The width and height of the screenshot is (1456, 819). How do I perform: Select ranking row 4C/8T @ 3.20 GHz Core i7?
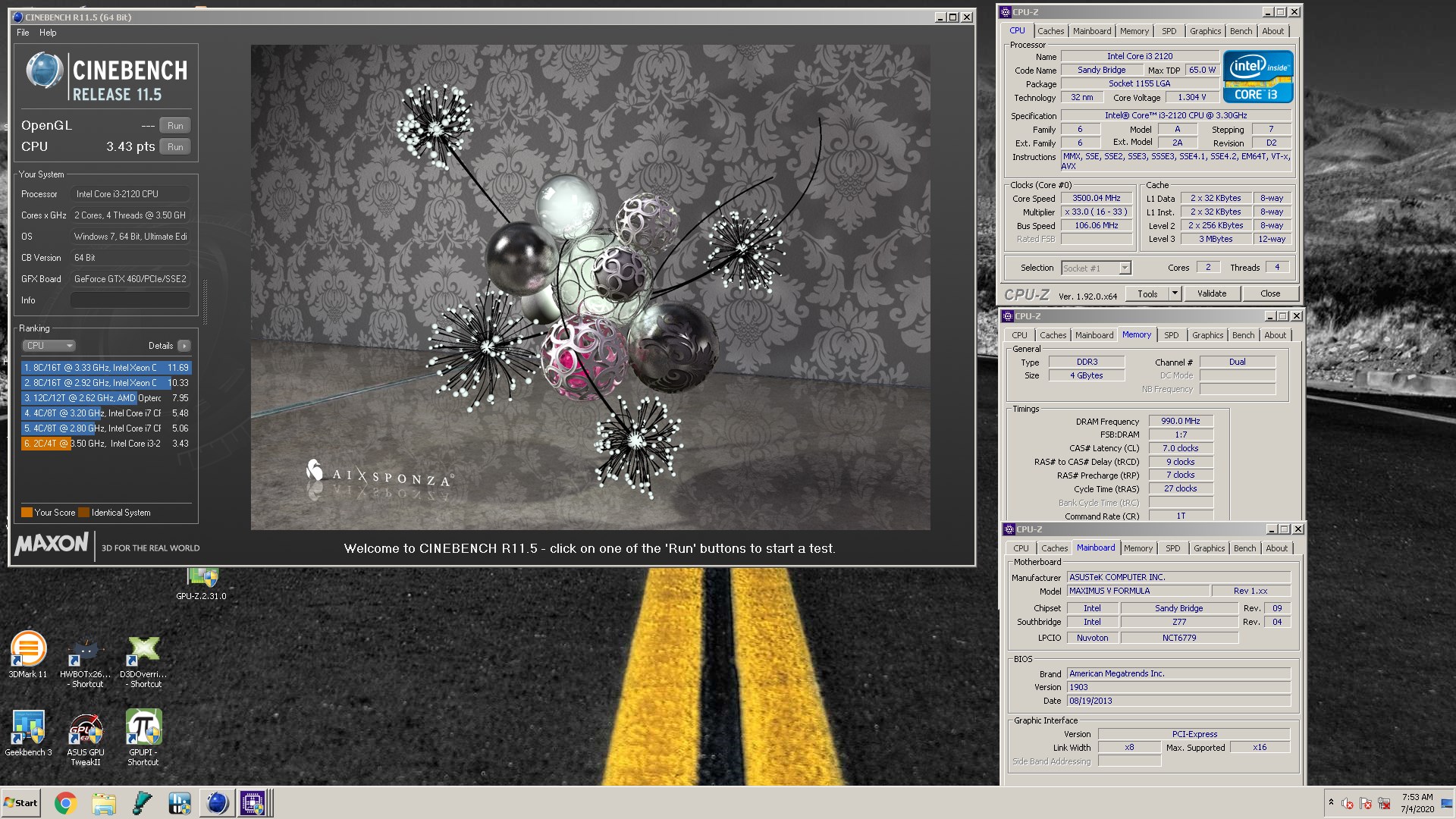(105, 413)
